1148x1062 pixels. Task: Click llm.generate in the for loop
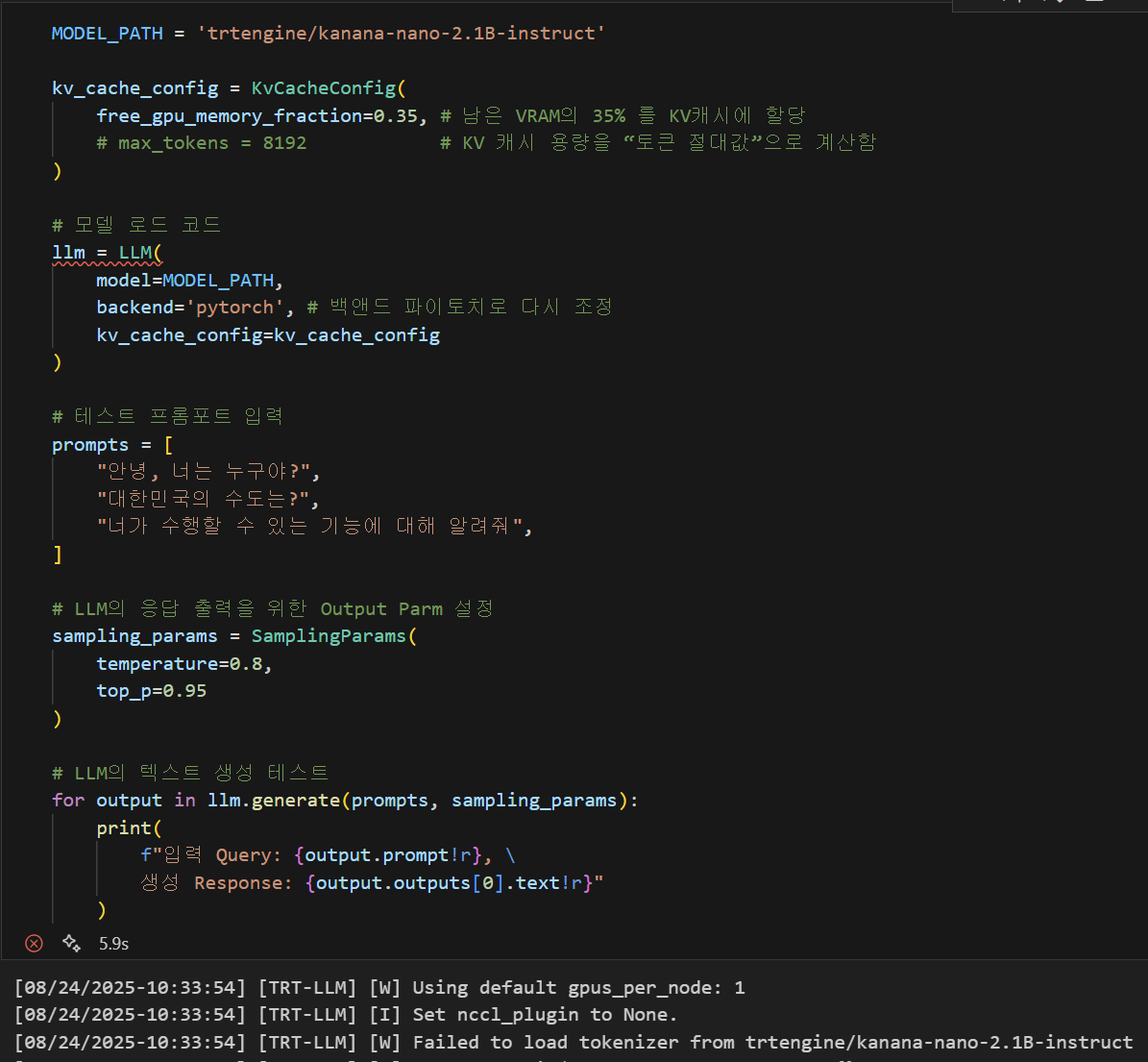(273, 801)
